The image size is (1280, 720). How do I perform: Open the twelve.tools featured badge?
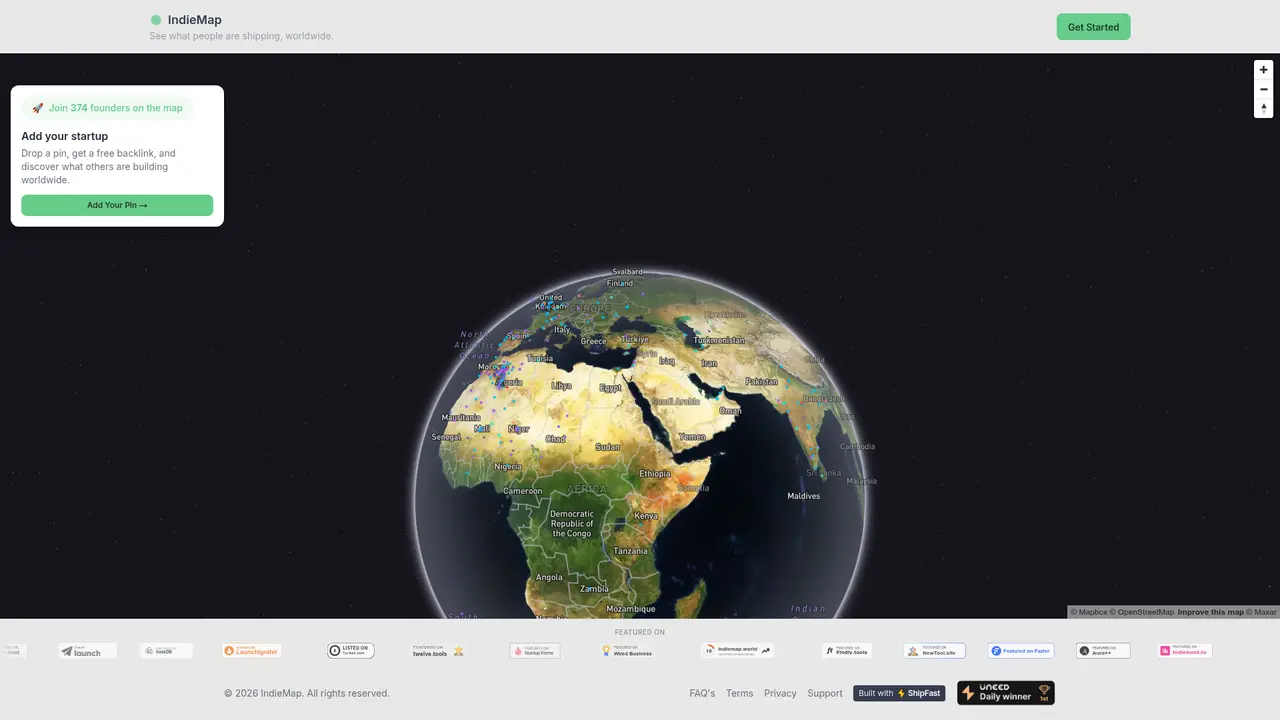pos(438,651)
